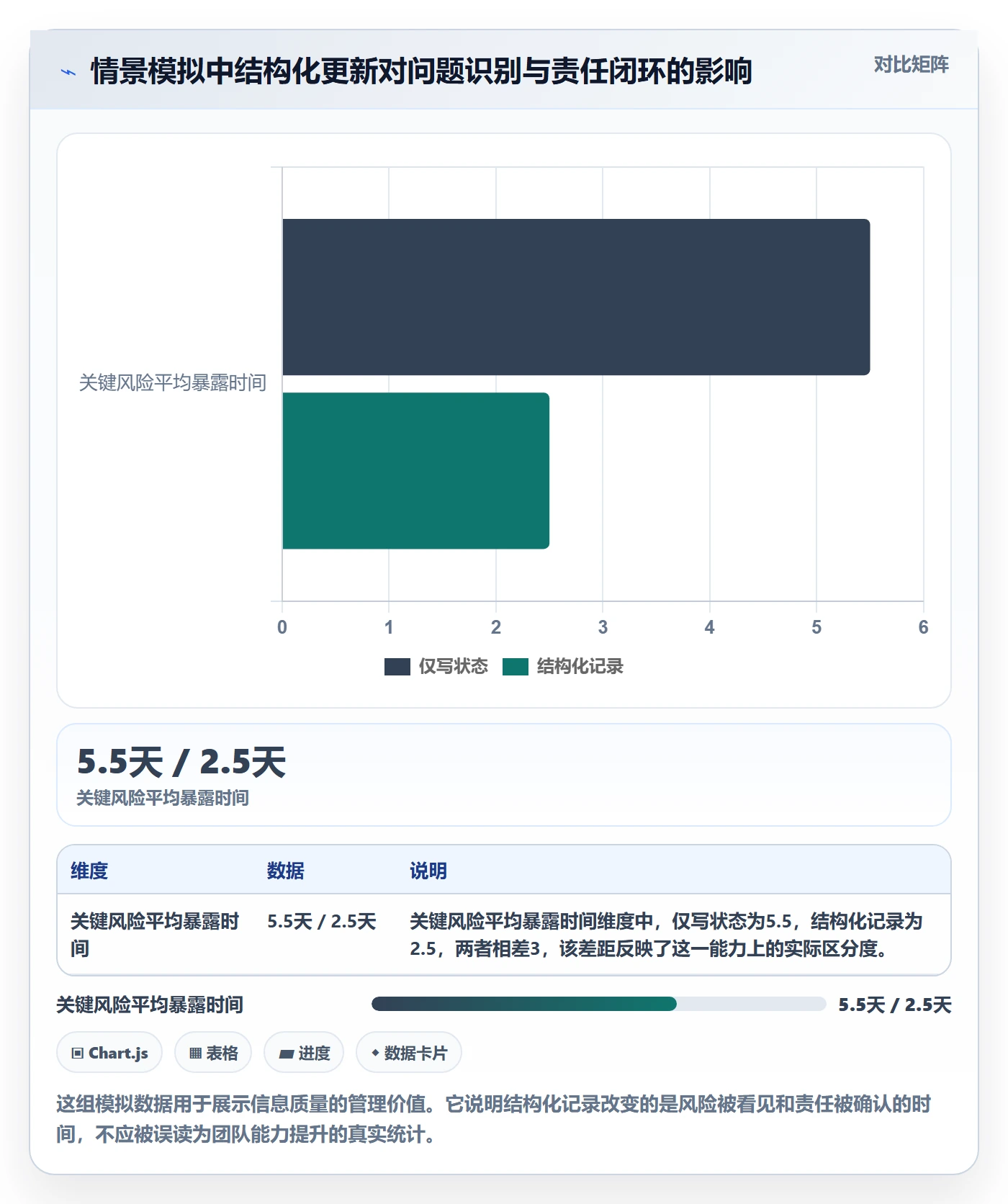Click the footer note starting 这组模拟数据
This screenshot has width=1008, height=1204.
[494, 1119]
